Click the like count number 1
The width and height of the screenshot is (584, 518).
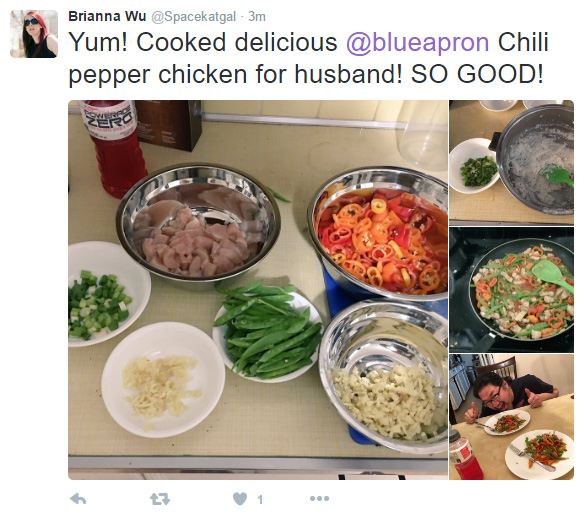point(260,499)
